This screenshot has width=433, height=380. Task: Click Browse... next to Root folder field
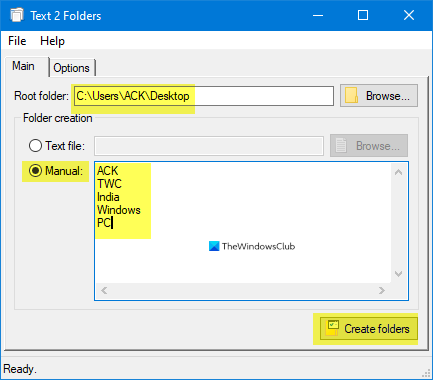(x=379, y=96)
